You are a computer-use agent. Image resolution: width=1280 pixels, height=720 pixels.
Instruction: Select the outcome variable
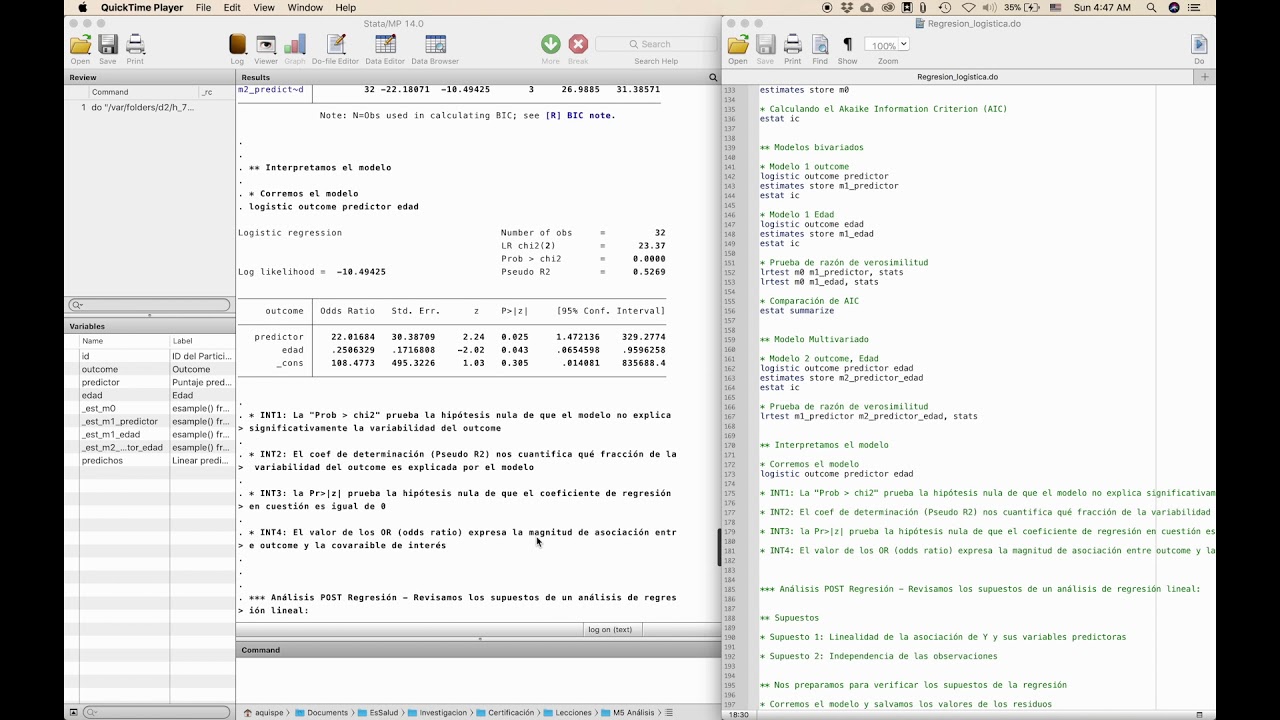(150, 369)
